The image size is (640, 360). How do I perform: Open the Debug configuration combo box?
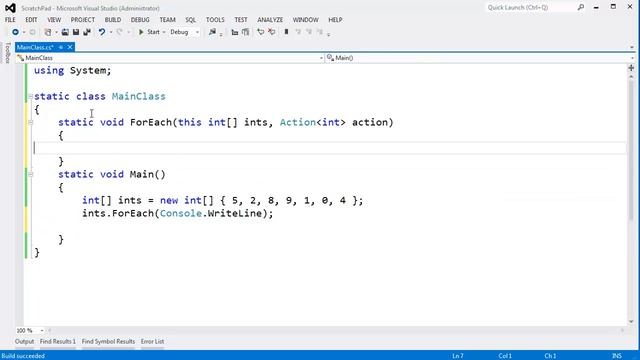coord(184,32)
